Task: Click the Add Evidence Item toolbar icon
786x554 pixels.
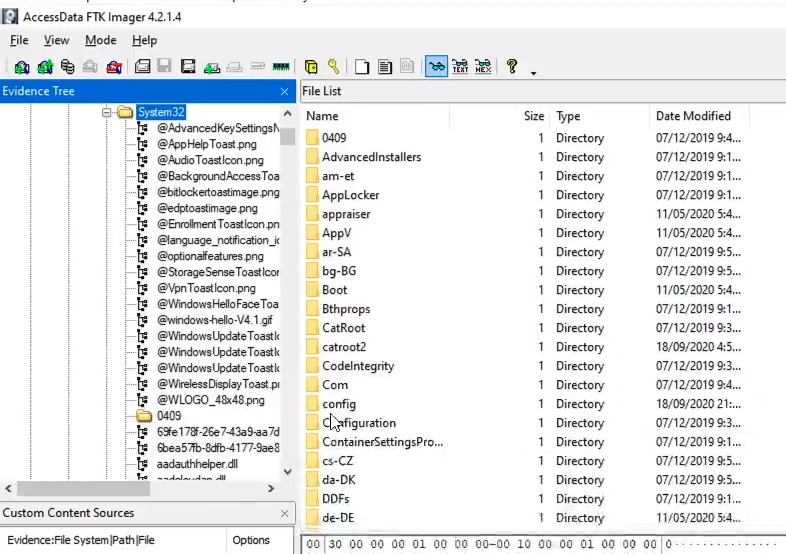Action: (22, 67)
